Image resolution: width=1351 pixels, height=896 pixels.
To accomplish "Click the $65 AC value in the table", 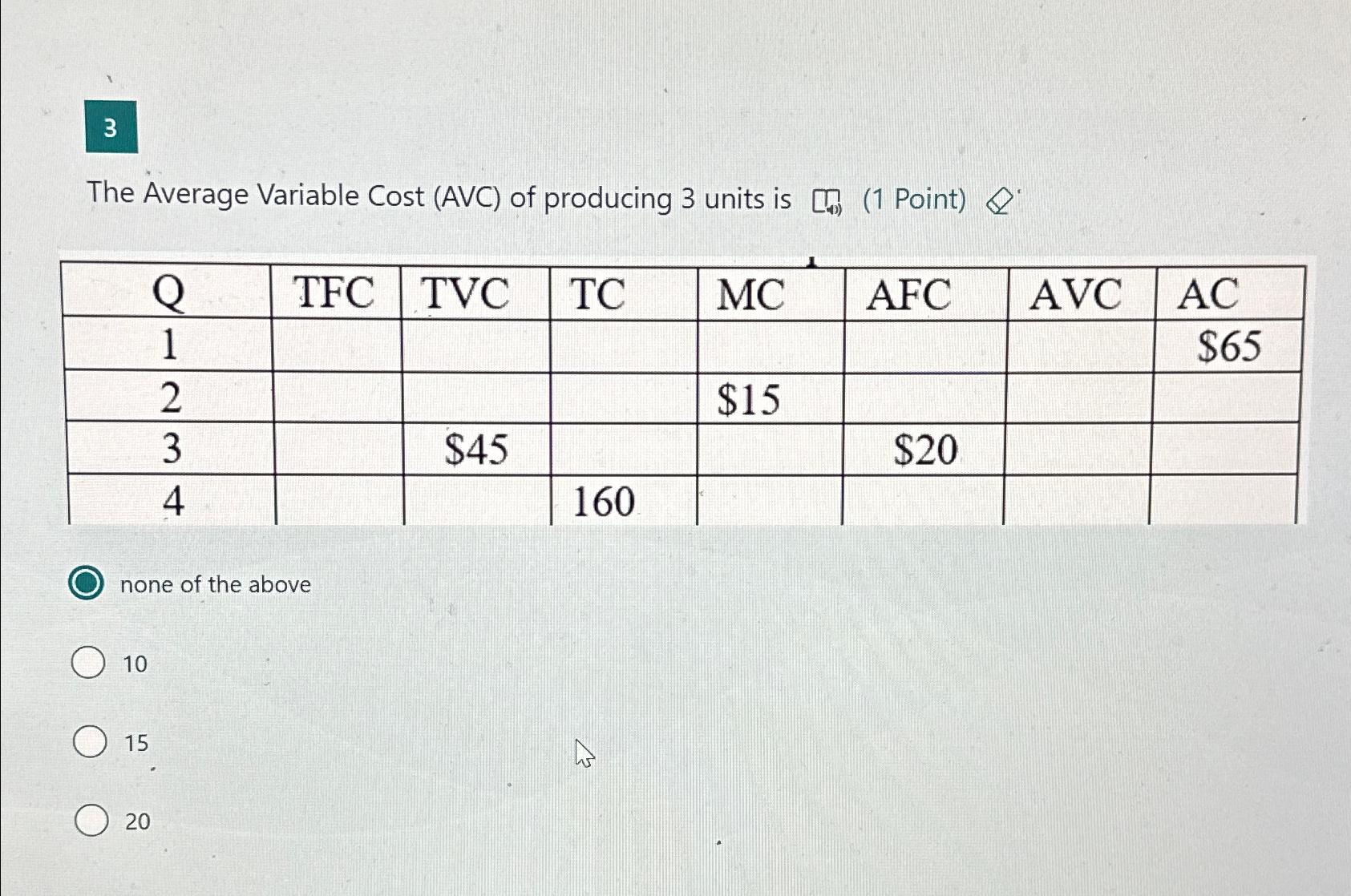I will pyautogui.click(x=1232, y=346).
